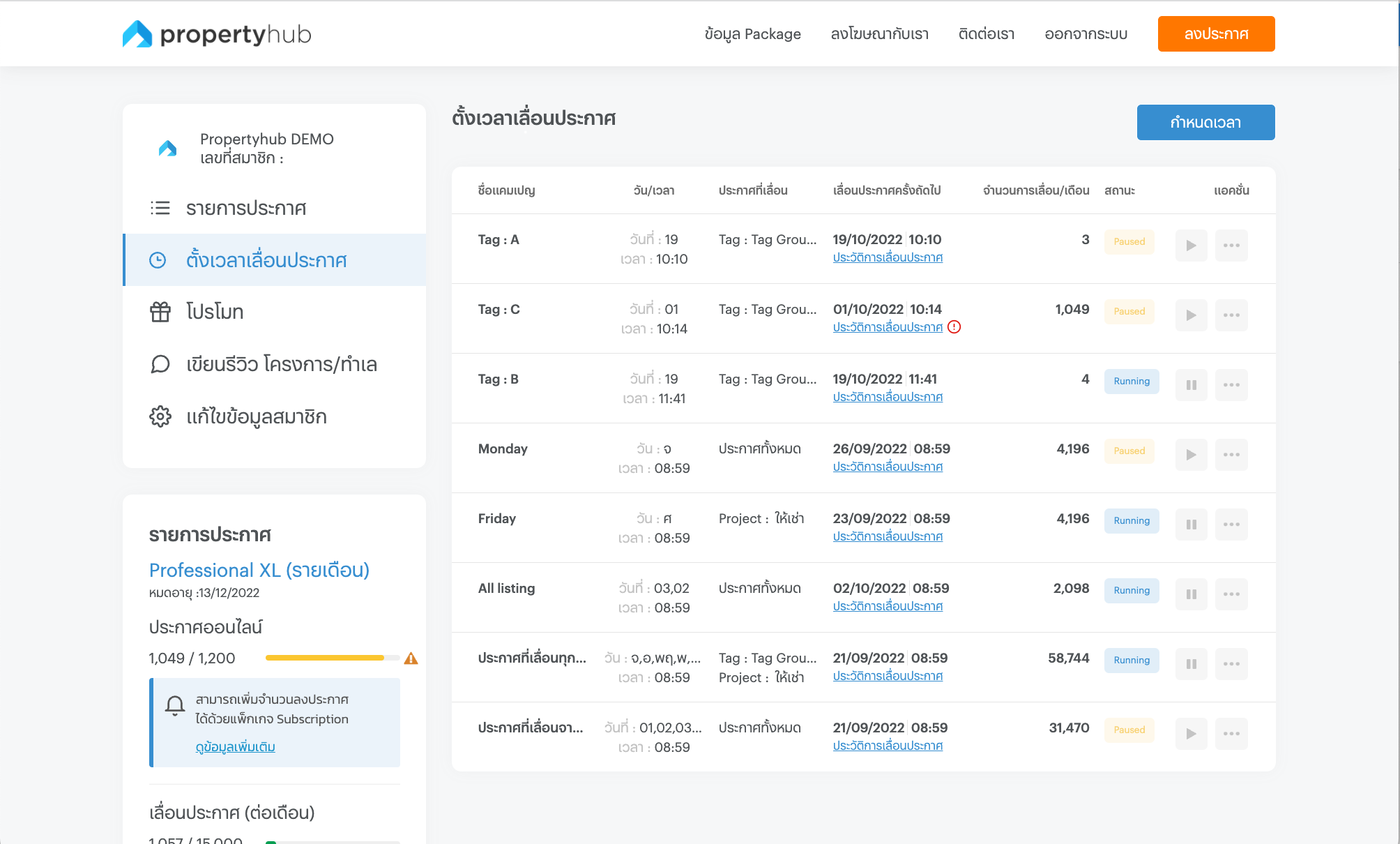The image size is (1400, 844).
Task: Open three-dots menu for Tag : C row
Action: pos(1231,315)
